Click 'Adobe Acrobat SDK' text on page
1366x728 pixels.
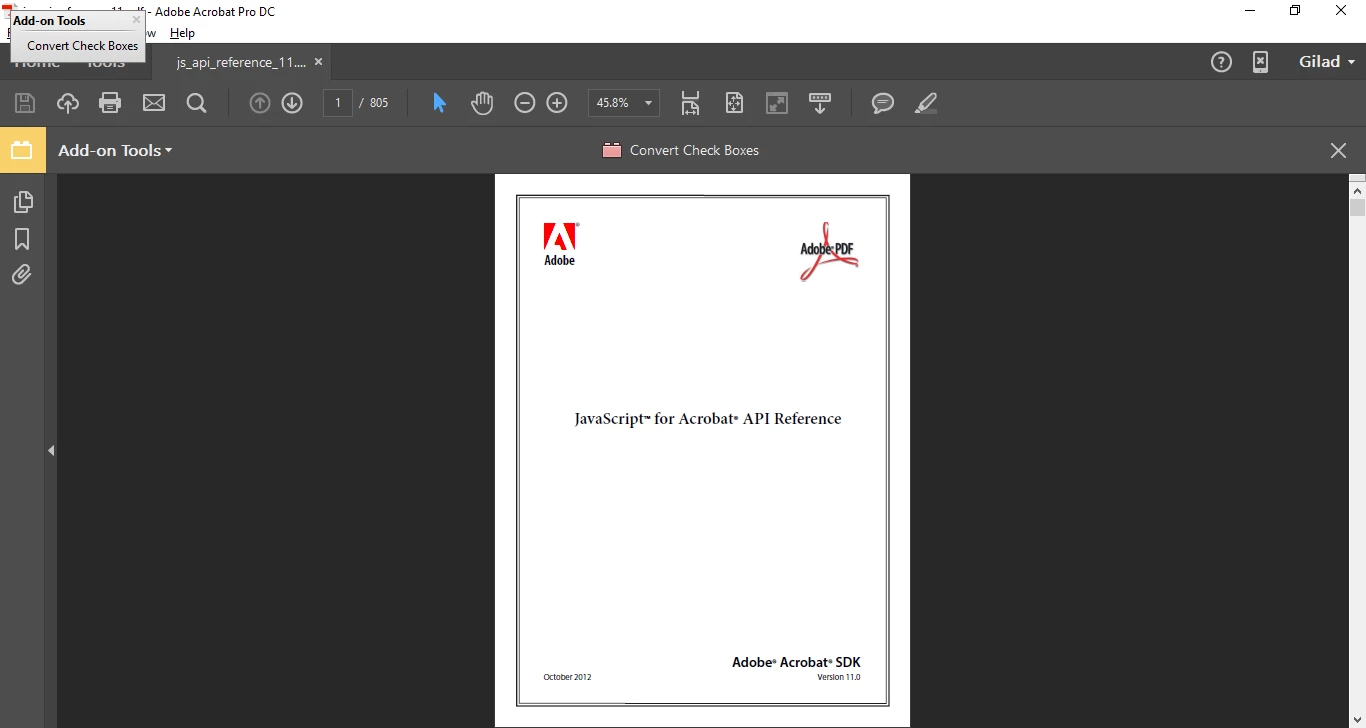click(x=796, y=662)
